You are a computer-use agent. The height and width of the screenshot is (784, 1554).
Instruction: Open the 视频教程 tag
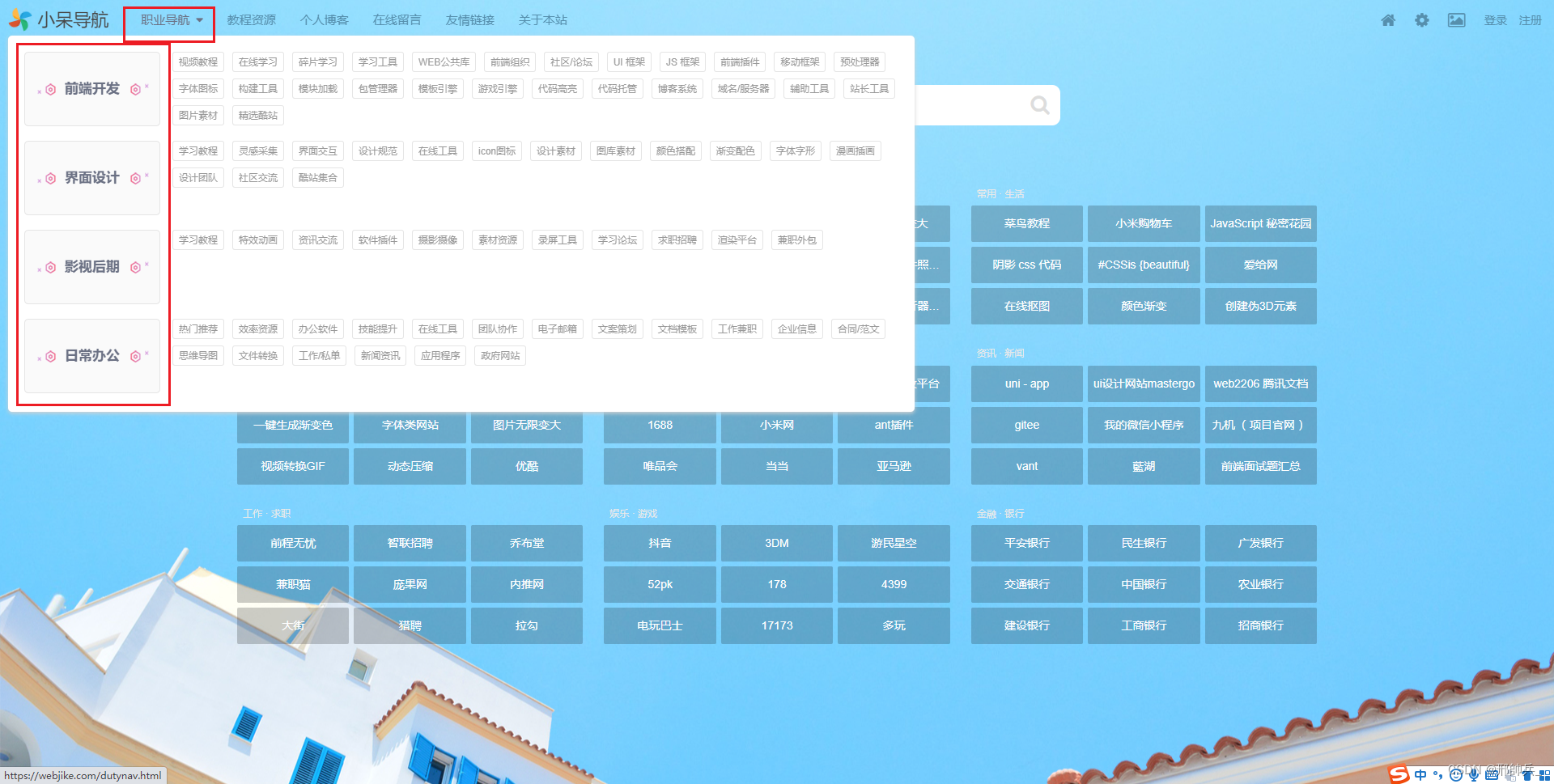[198, 62]
